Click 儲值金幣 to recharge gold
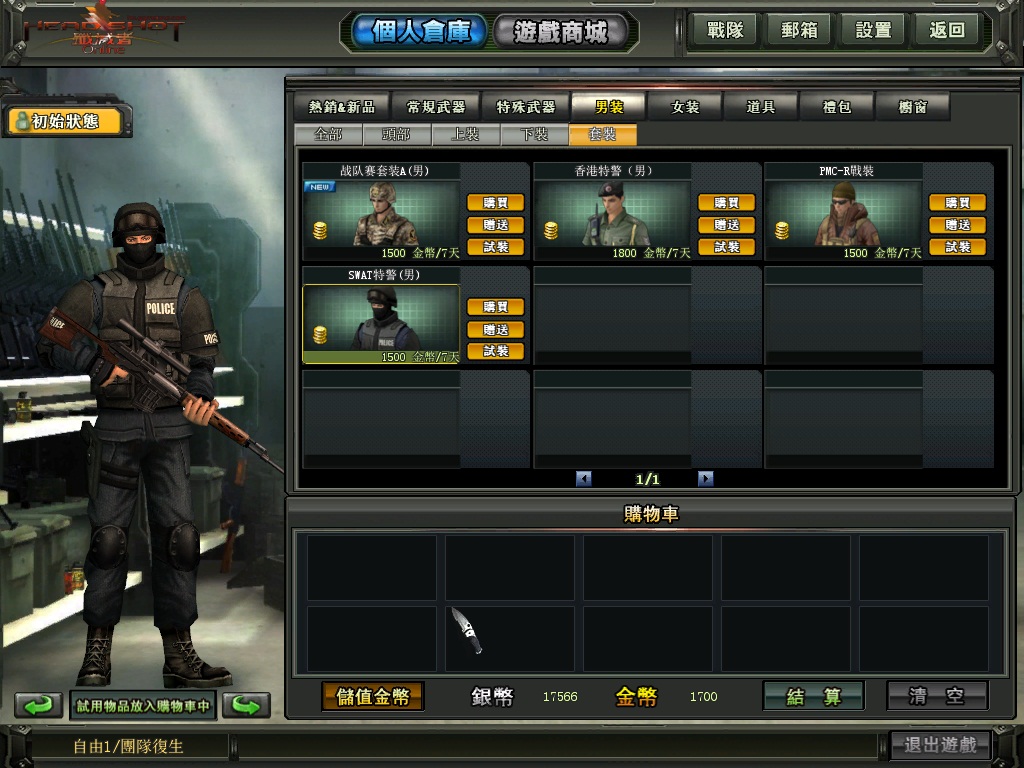 (373, 696)
